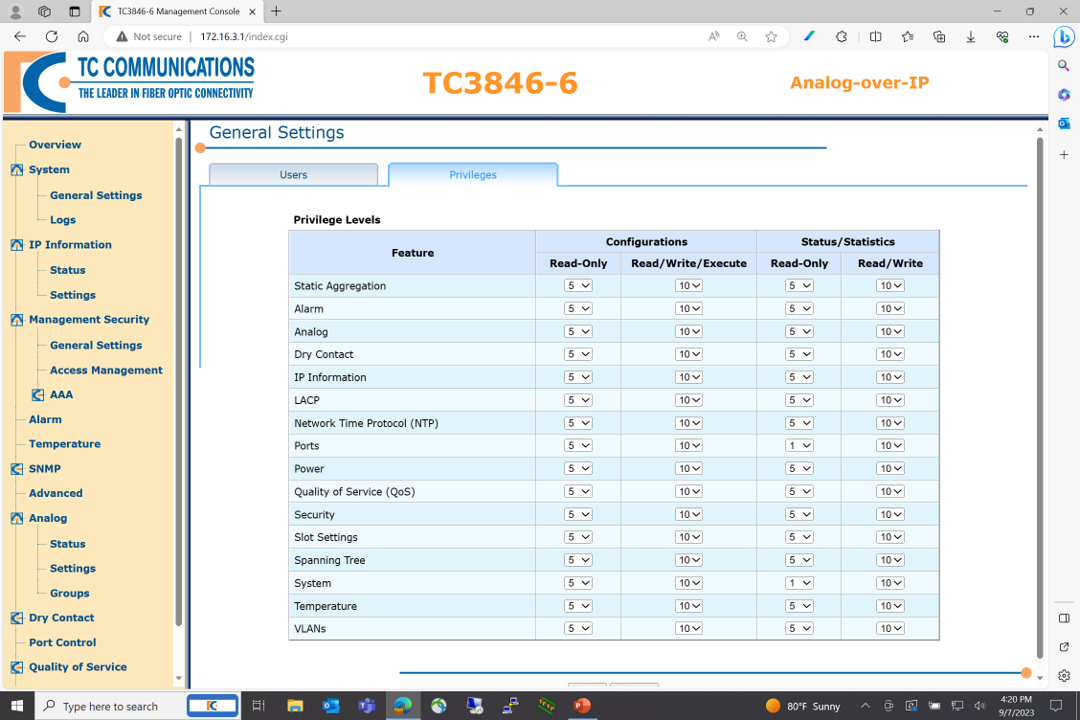
Task: Open the weather widget showing 80°F Sunny
Action: 803,706
